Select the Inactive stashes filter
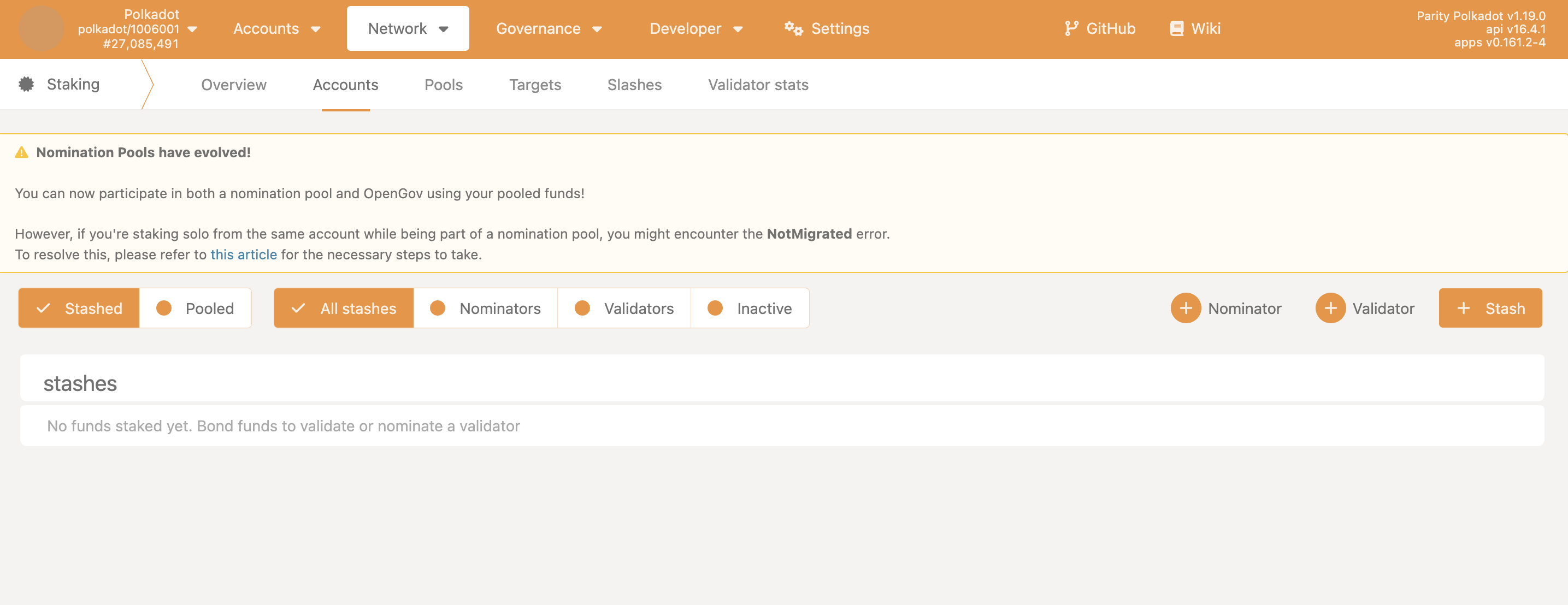This screenshot has height=605, width=1568. pos(750,308)
